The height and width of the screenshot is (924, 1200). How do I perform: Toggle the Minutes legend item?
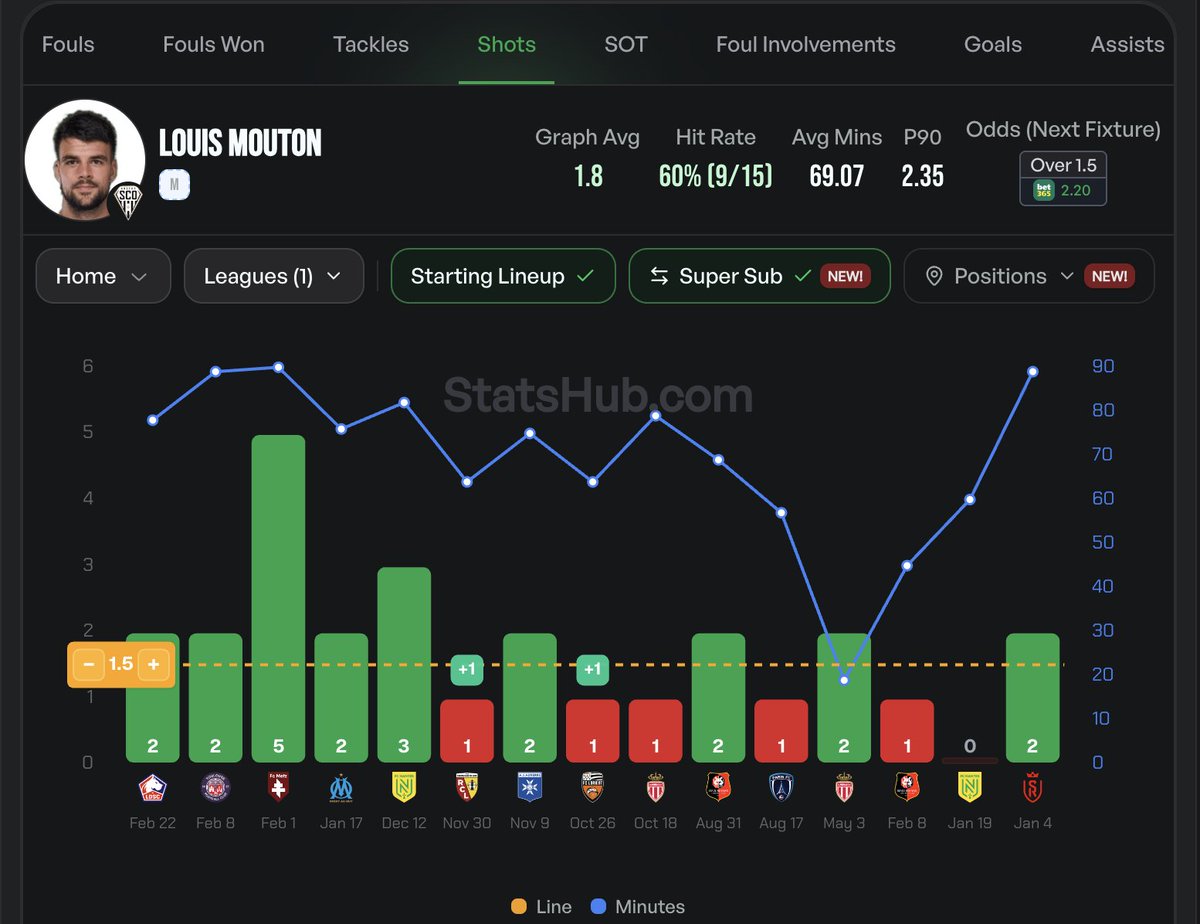tap(637, 907)
